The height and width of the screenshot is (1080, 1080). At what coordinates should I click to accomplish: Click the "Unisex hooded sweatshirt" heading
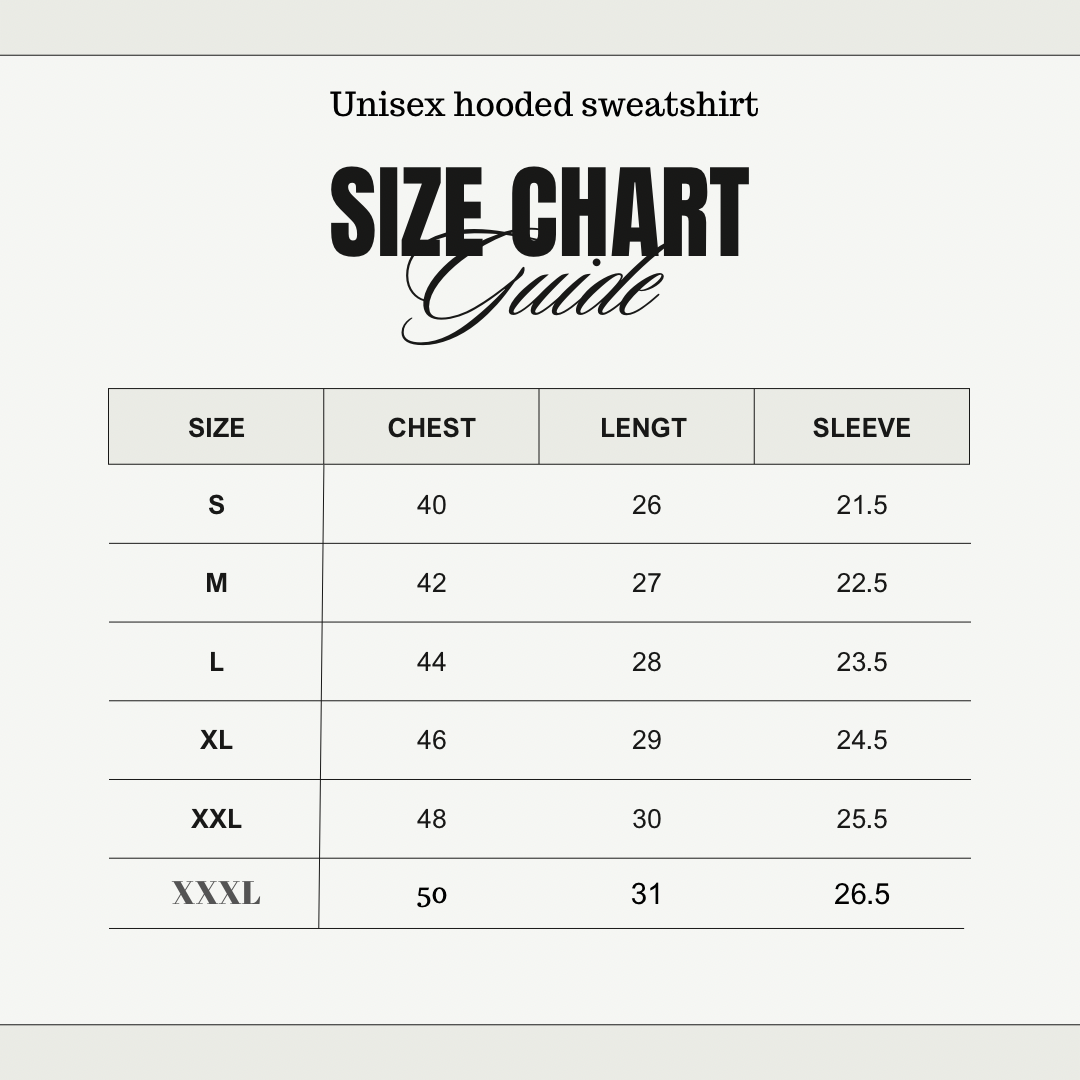(x=544, y=104)
